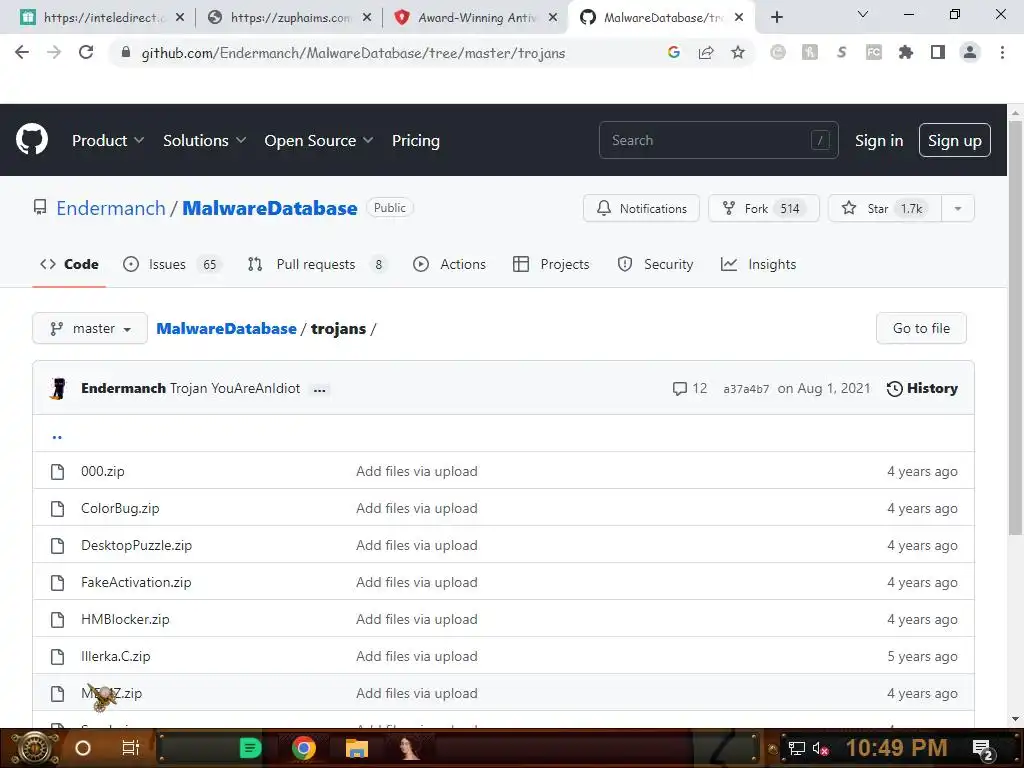Open the Illerka.C.zip file
Image resolution: width=1024 pixels, height=768 pixels.
(x=116, y=656)
